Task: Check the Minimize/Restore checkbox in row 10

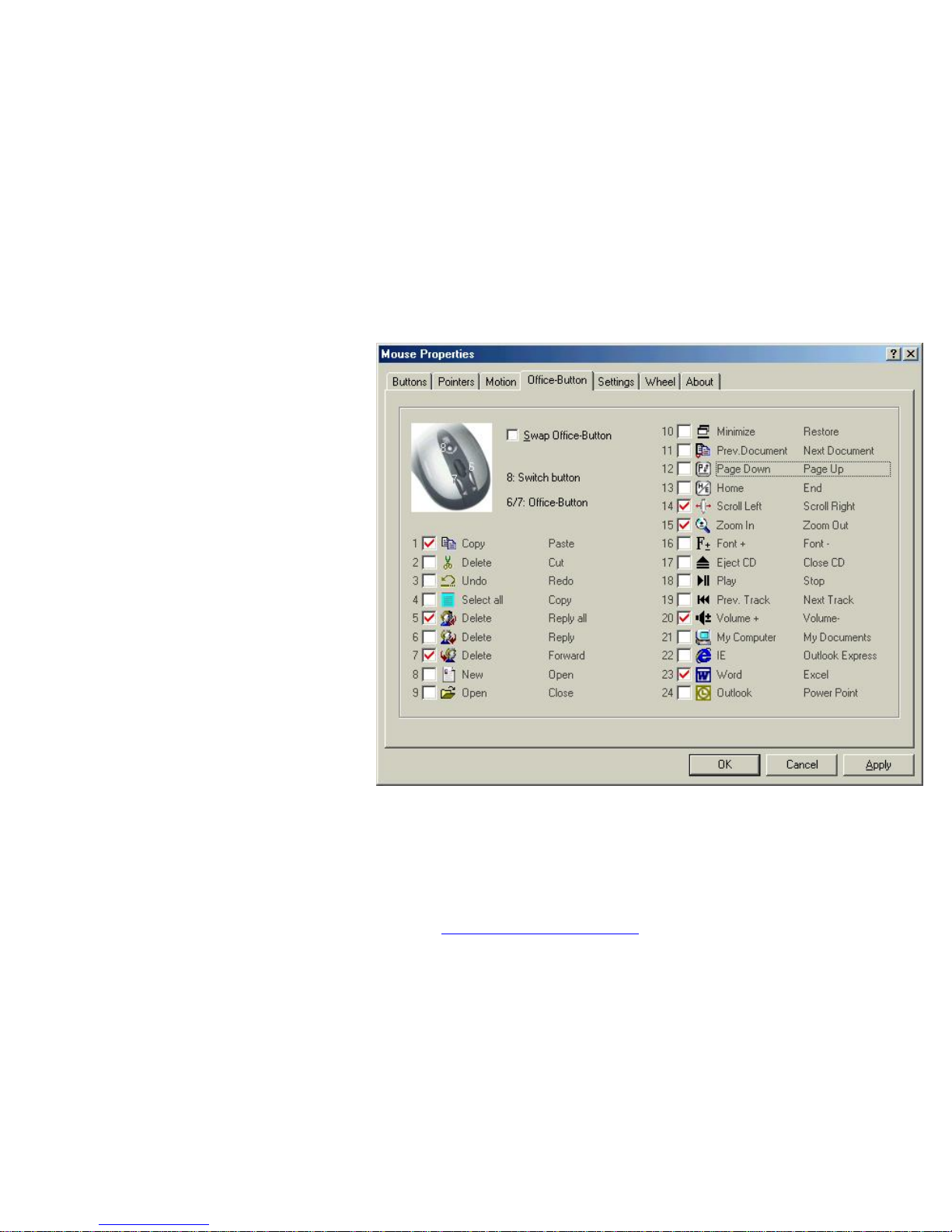Action: (684, 432)
